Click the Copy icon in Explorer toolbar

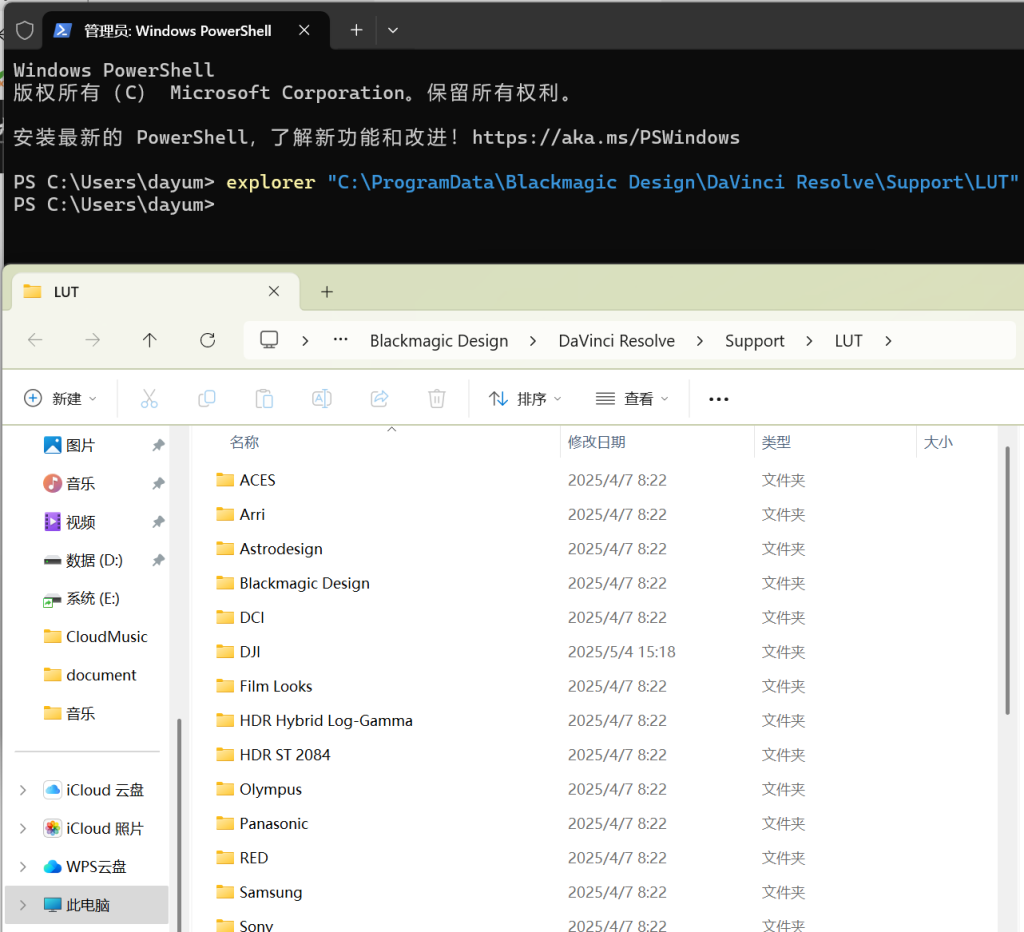(x=206, y=398)
